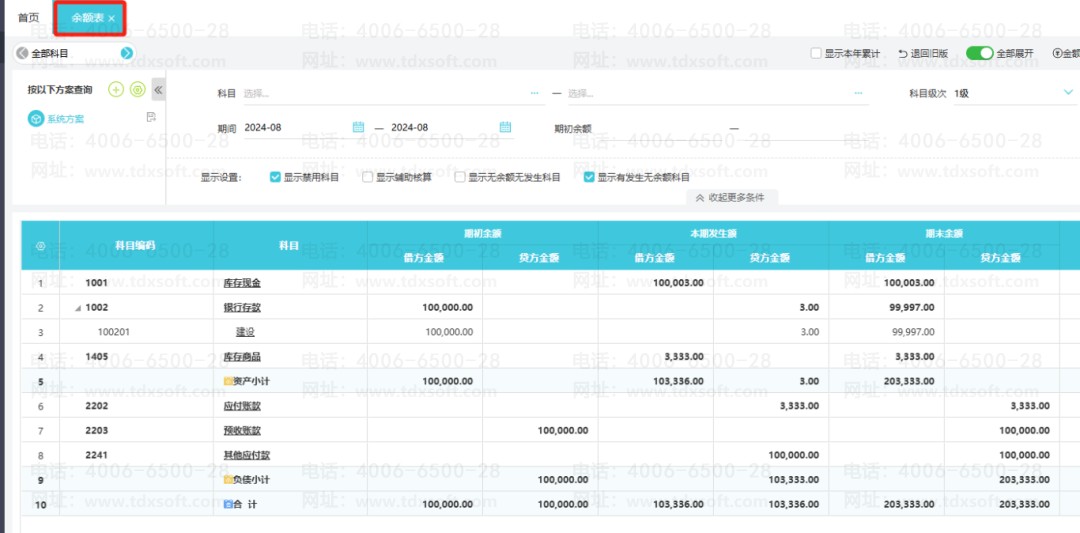Toggle the 全部展开 switch
1080x533 pixels.
979,53
